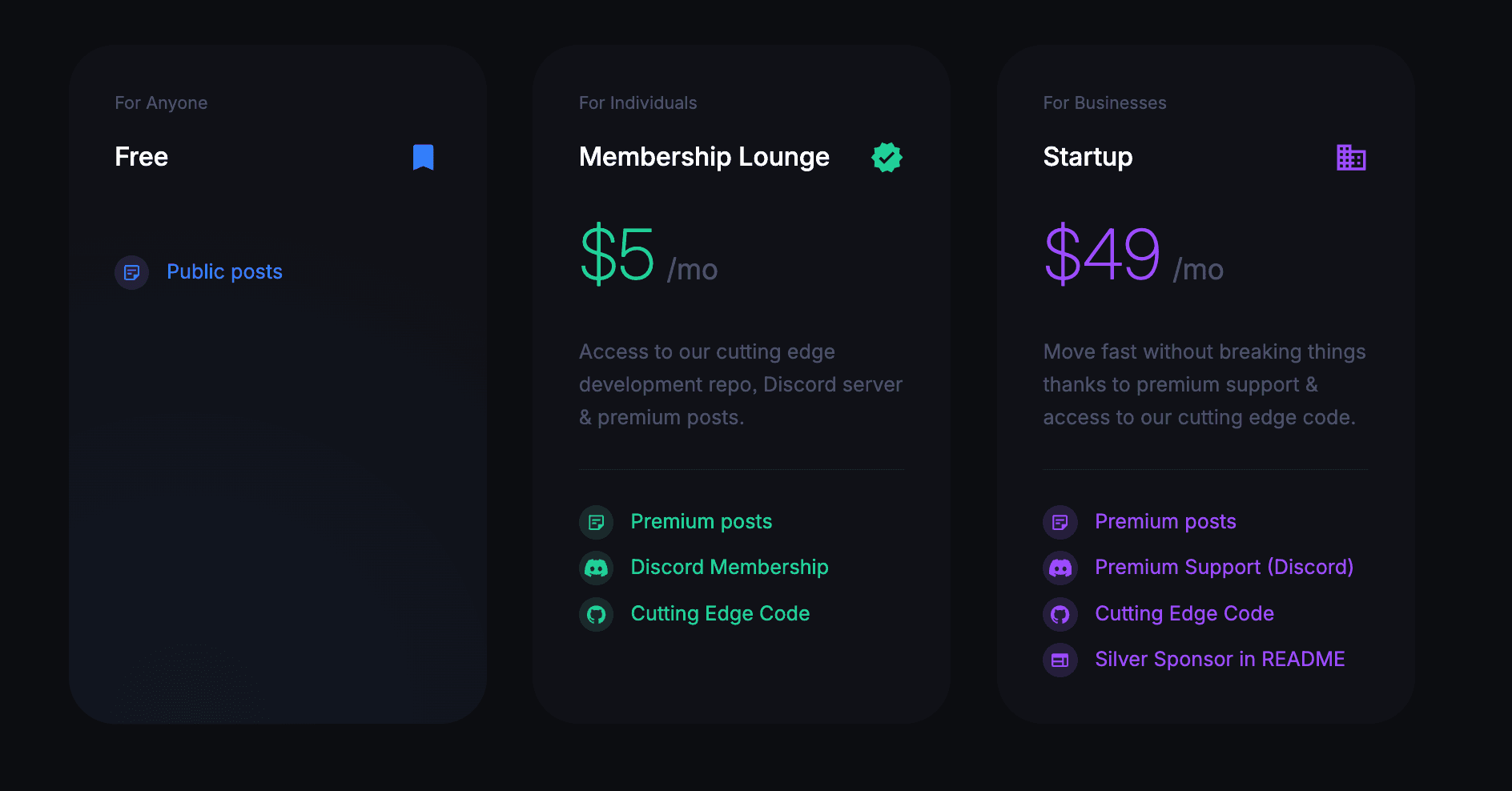Click the $49 per month price
Image resolution: width=1512 pixels, height=791 pixels.
tap(1133, 255)
